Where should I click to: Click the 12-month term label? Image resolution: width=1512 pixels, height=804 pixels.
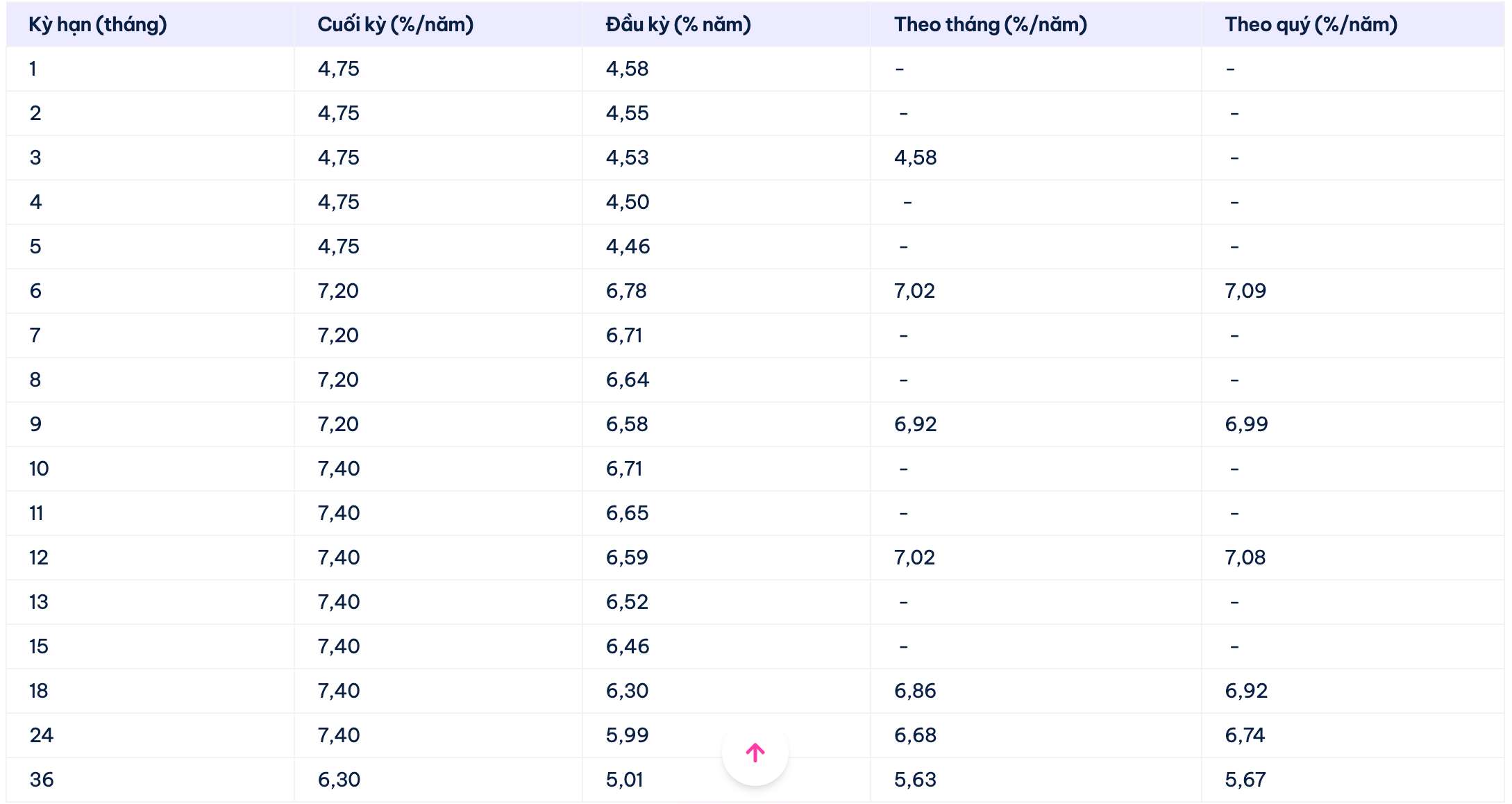(x=39, y=558)
